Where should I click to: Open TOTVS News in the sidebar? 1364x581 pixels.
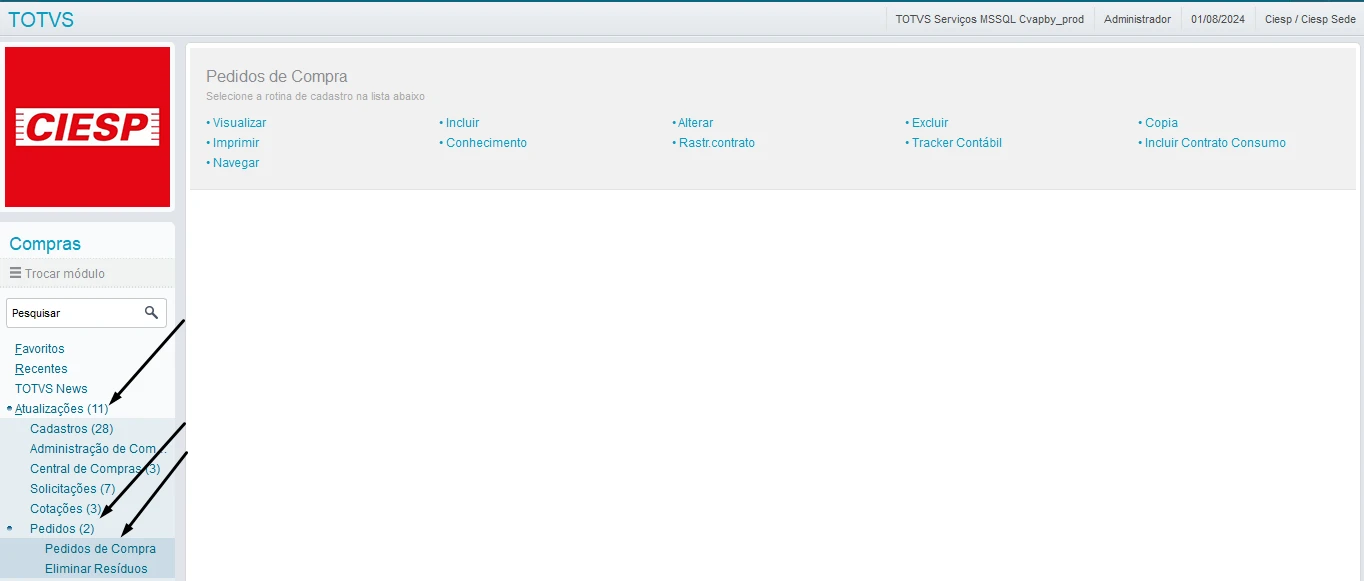click(x=51, y=389)
